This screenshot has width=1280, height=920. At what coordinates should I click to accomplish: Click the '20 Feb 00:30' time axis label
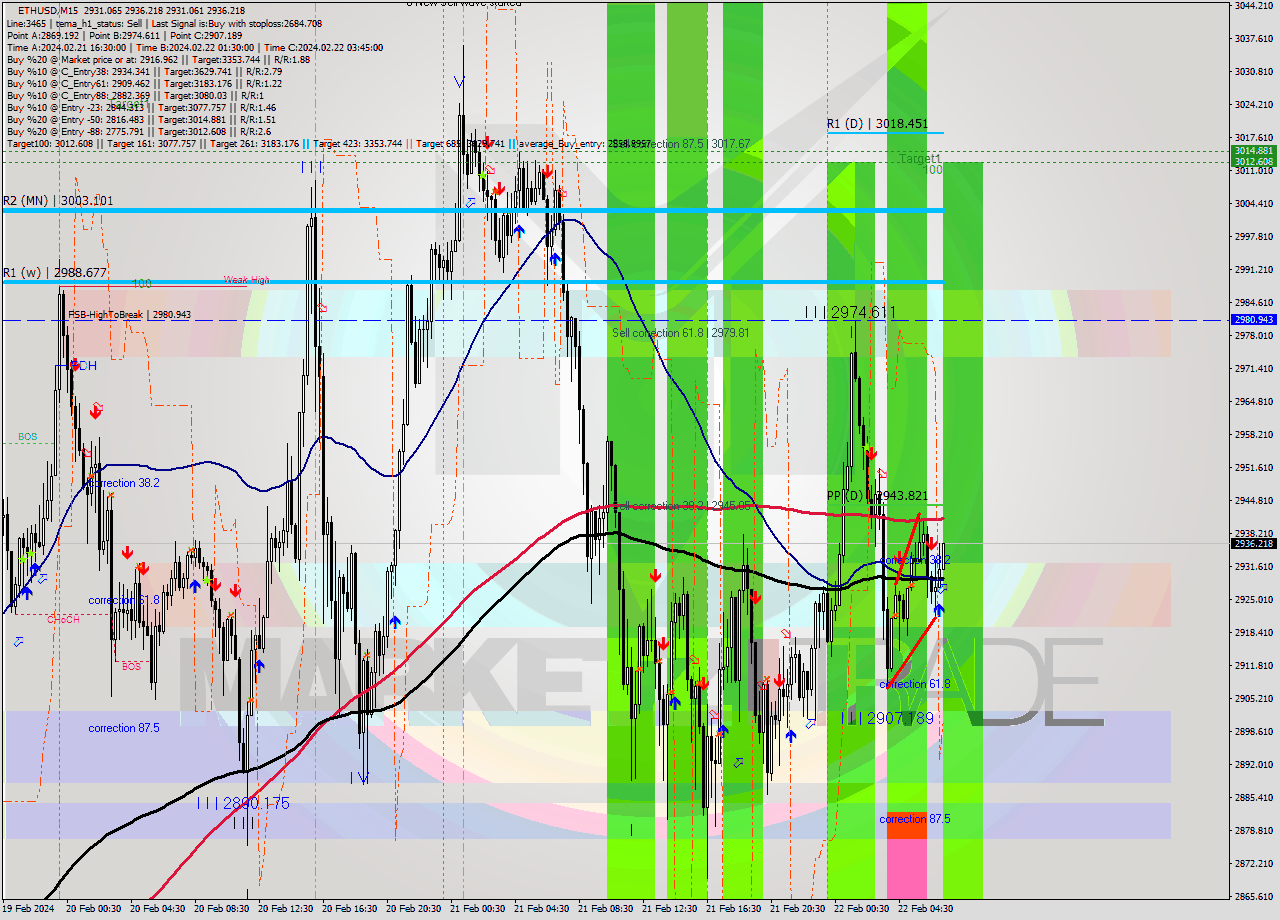tap(93, 909)
